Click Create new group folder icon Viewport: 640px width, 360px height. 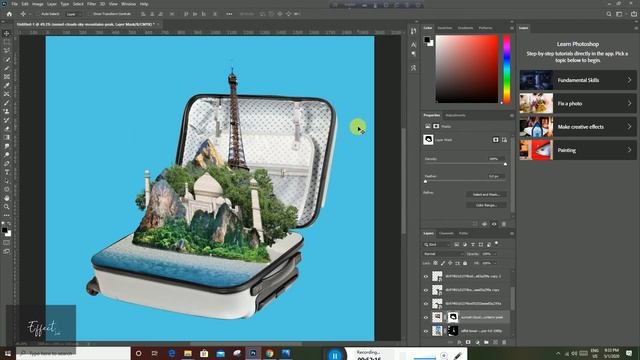tap(486, 342)
